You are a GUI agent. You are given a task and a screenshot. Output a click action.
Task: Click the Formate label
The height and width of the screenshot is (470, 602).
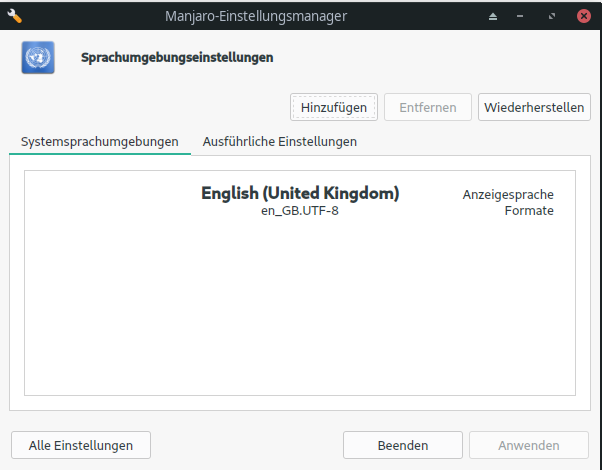(529, 211)
